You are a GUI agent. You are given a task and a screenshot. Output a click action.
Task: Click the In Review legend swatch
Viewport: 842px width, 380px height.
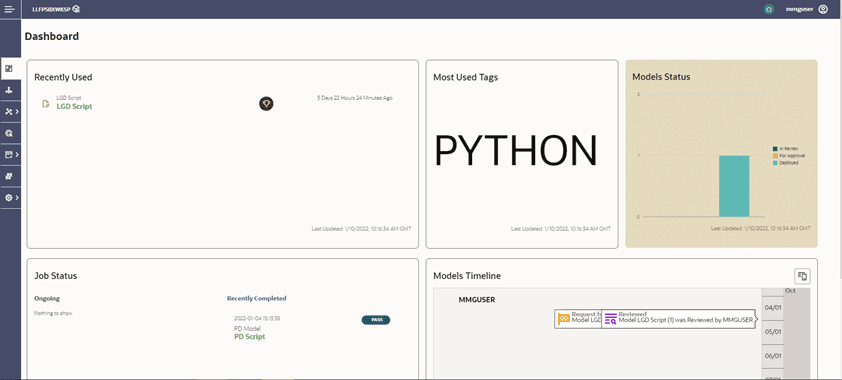click(775, 149)
